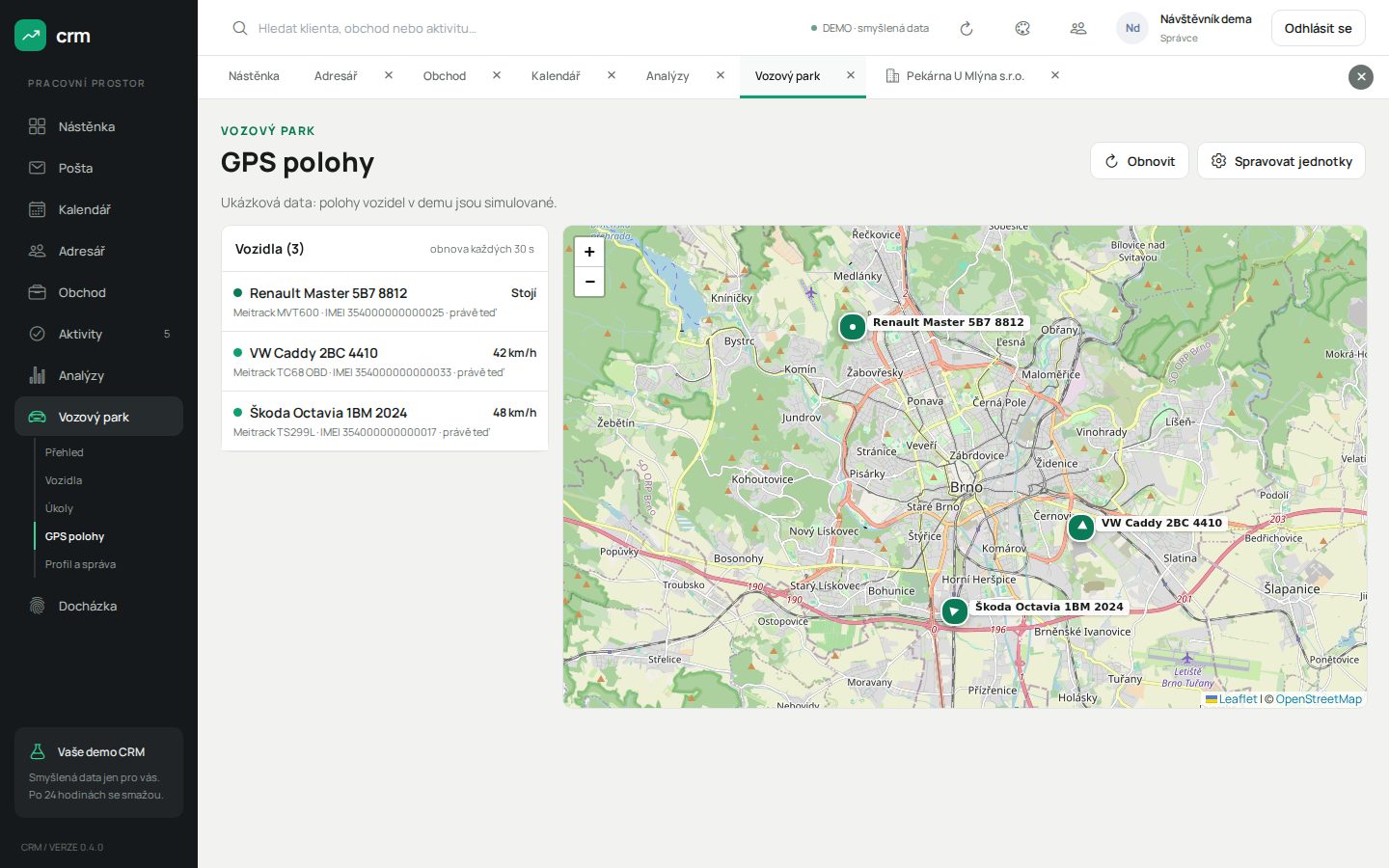This screenshot has width=1389, height=868.
Task: Click the Škoda Octavia map marker
Action: point(954,610)
